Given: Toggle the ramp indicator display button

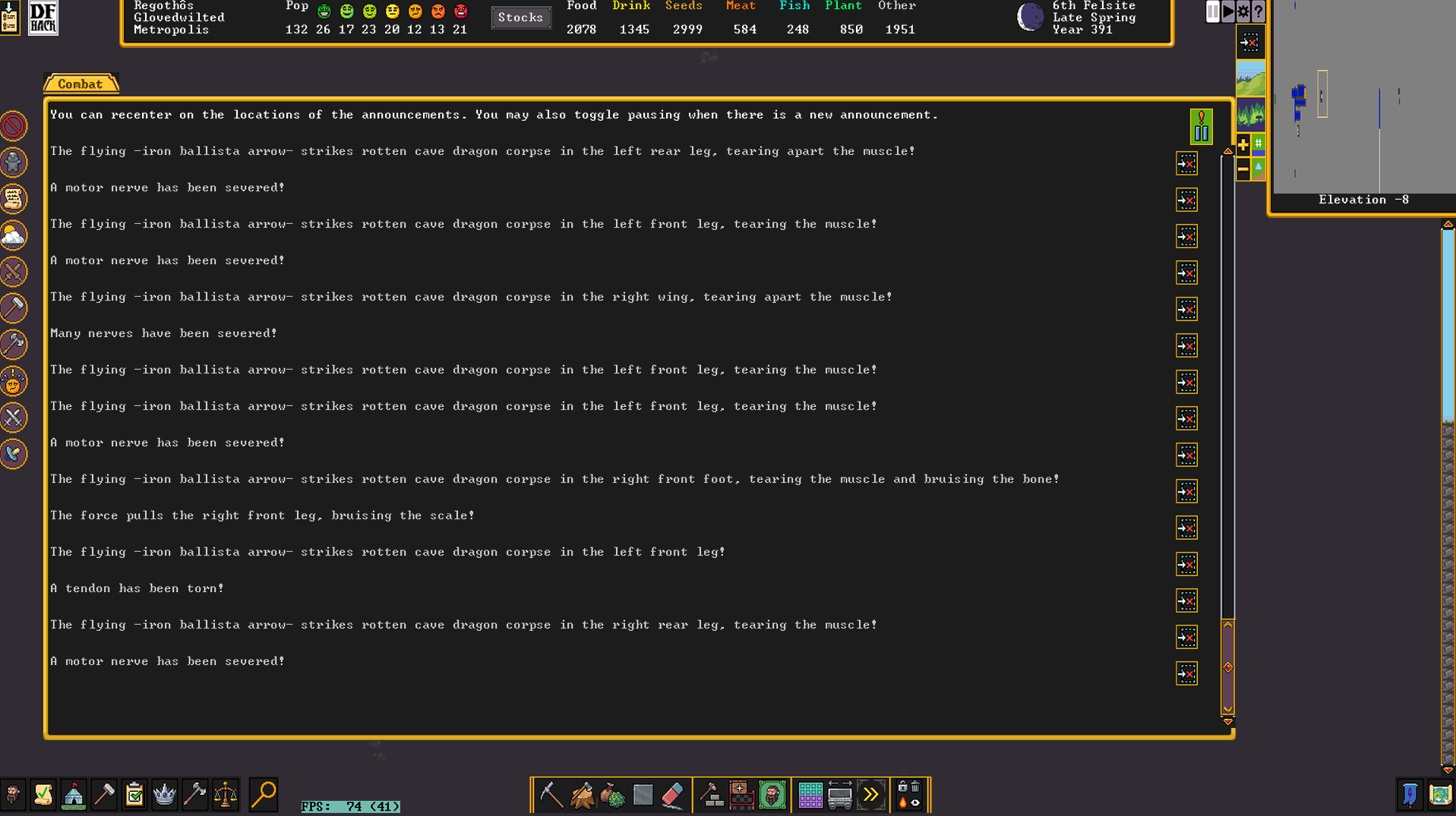Looking at the screenshot, I should pos(1258,169).
